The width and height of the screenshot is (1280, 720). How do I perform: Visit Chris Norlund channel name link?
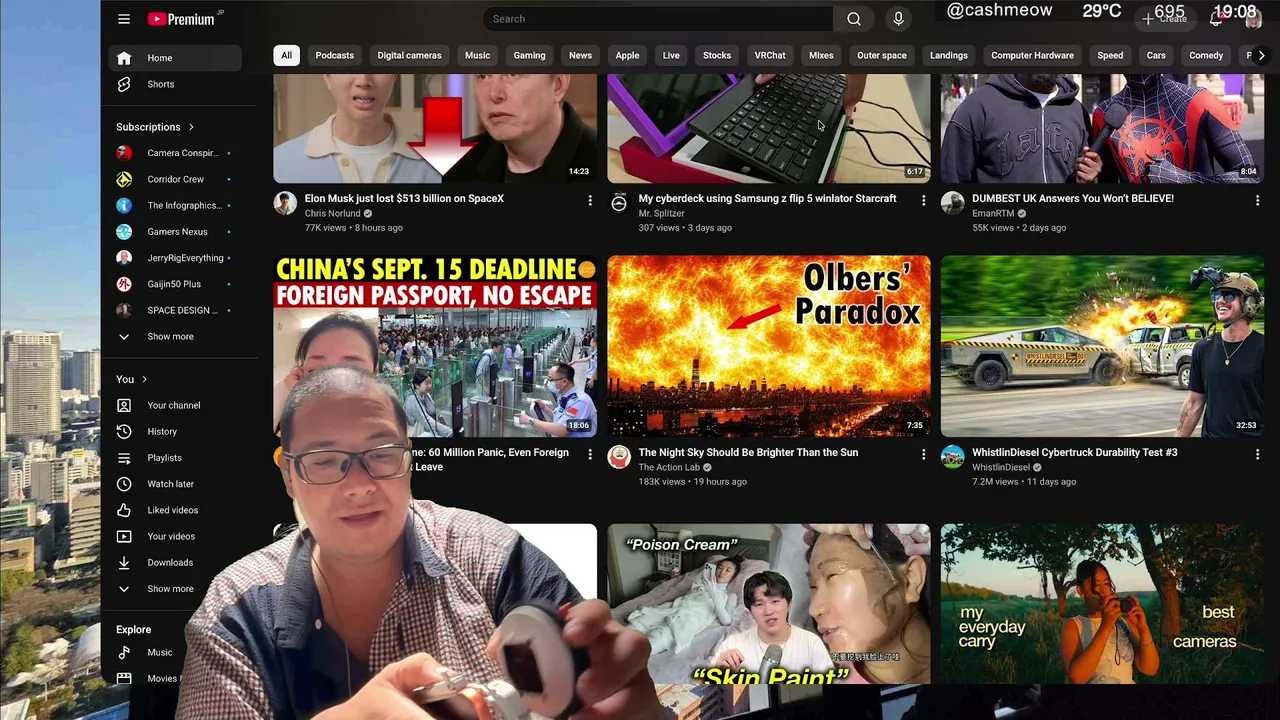pyautogui.click(x=333, y=213)
